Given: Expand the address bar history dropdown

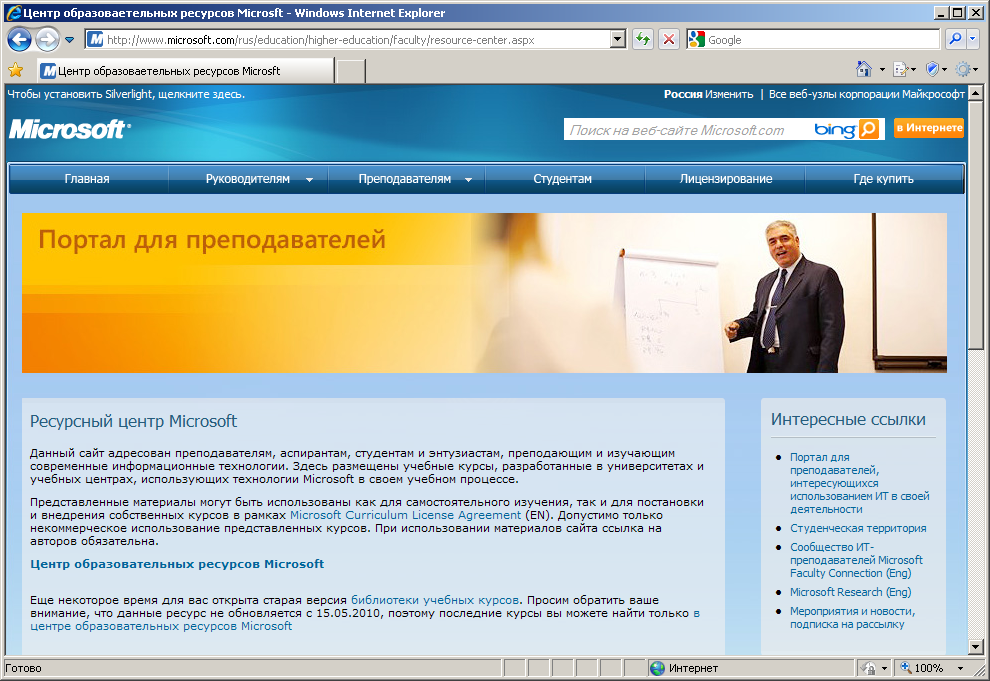Looking at the screenshot, I should pyautogui.click(x=618, y=40).
